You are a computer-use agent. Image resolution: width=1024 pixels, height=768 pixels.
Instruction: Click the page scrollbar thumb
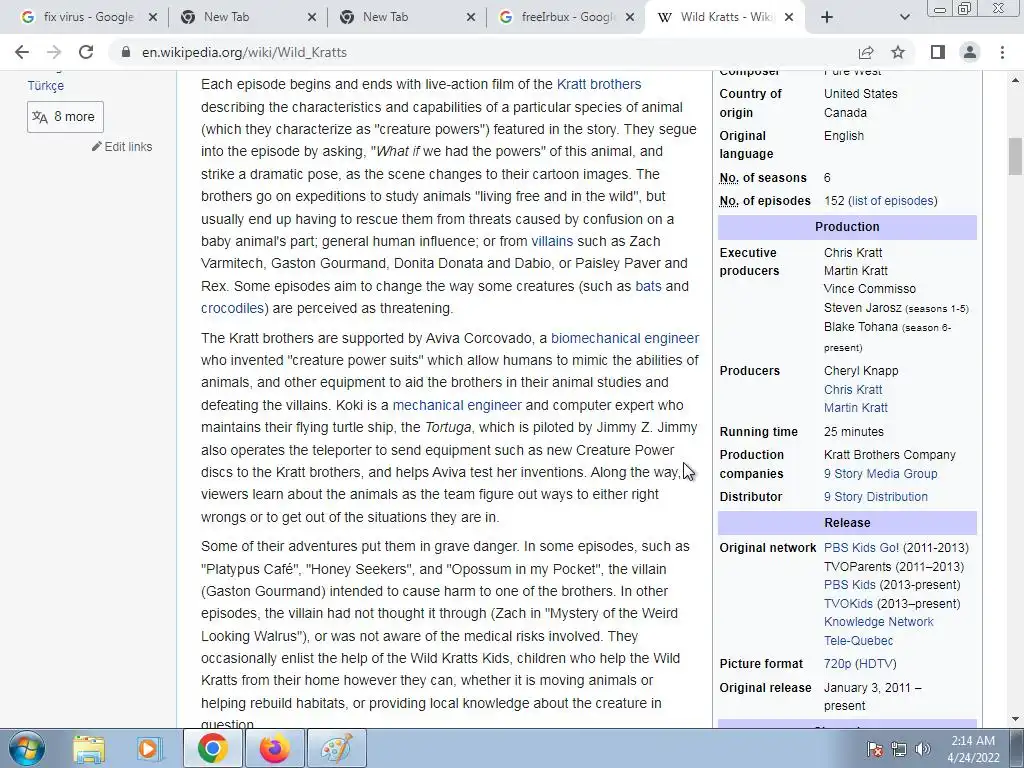pos(1015,157)
